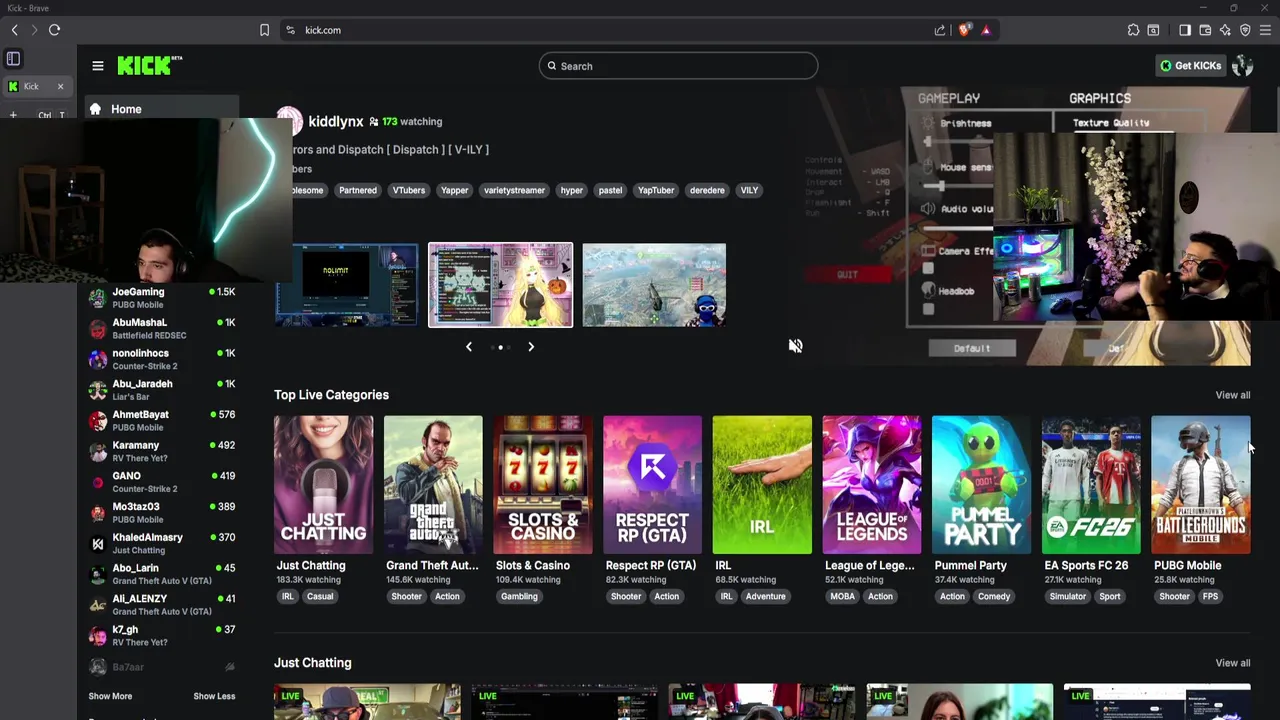
Task: Open the PUBG Mobile category card
Action: [x=1201, y=485]
